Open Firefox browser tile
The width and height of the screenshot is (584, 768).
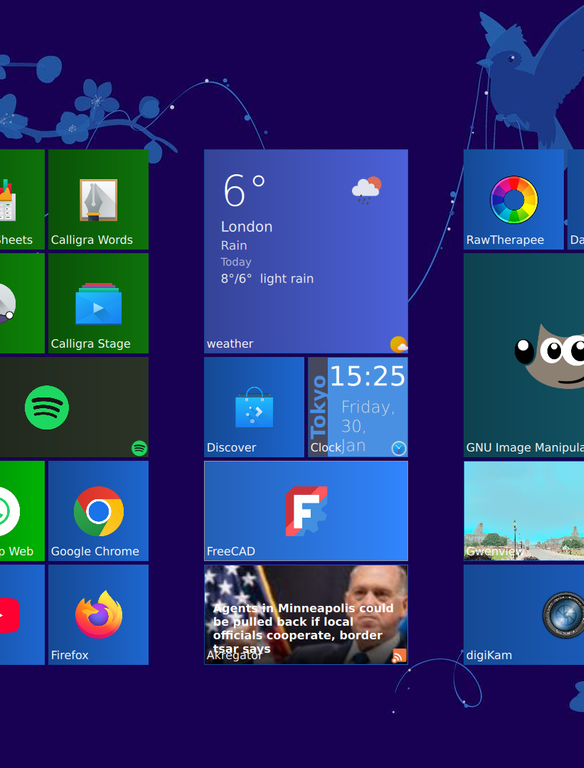coord(98,615)
